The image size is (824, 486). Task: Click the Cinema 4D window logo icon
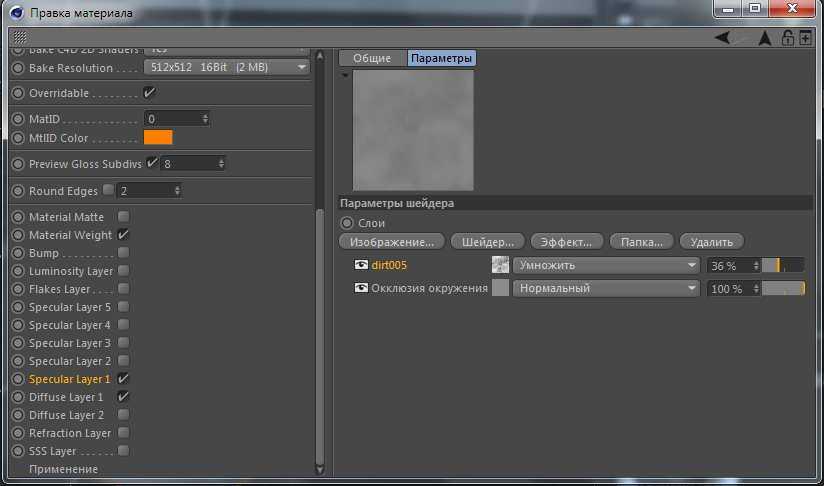(15, 13)
